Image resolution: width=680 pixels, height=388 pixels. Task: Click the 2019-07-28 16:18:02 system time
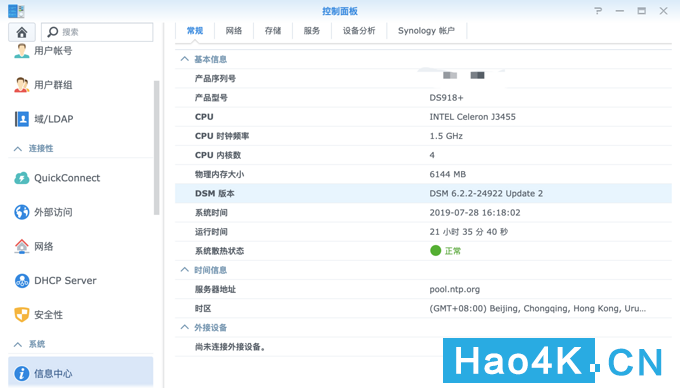coord(475,212)
